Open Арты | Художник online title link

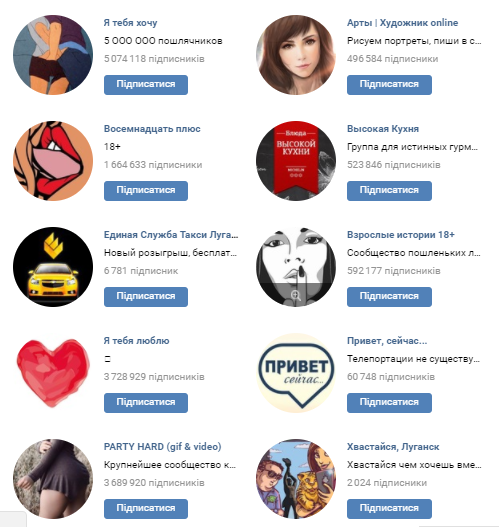point(402,23)
